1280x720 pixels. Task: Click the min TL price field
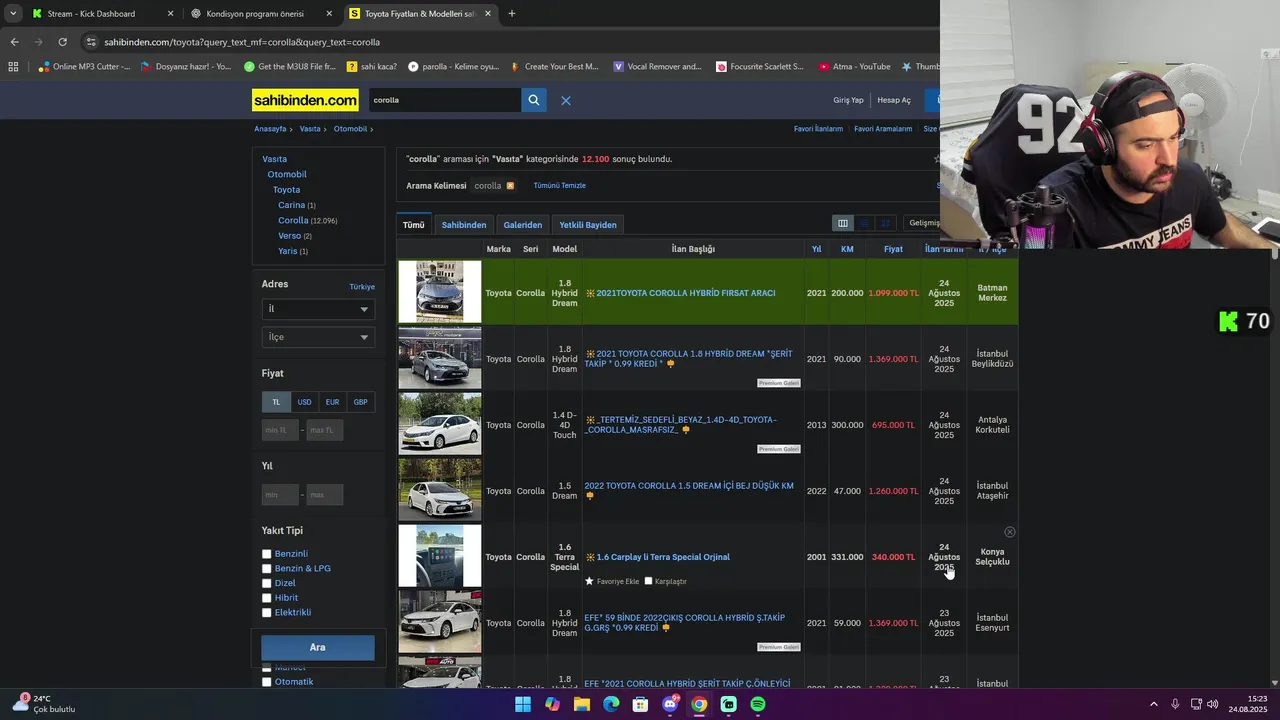coord(280,430)
